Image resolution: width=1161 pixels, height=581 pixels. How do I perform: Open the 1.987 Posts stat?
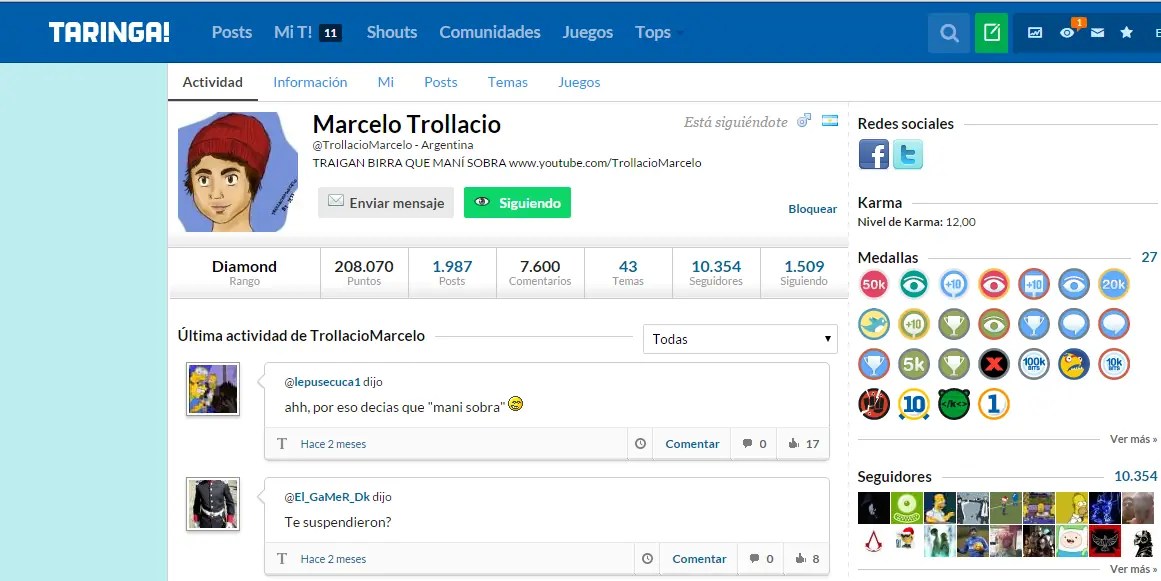[452, 272]
